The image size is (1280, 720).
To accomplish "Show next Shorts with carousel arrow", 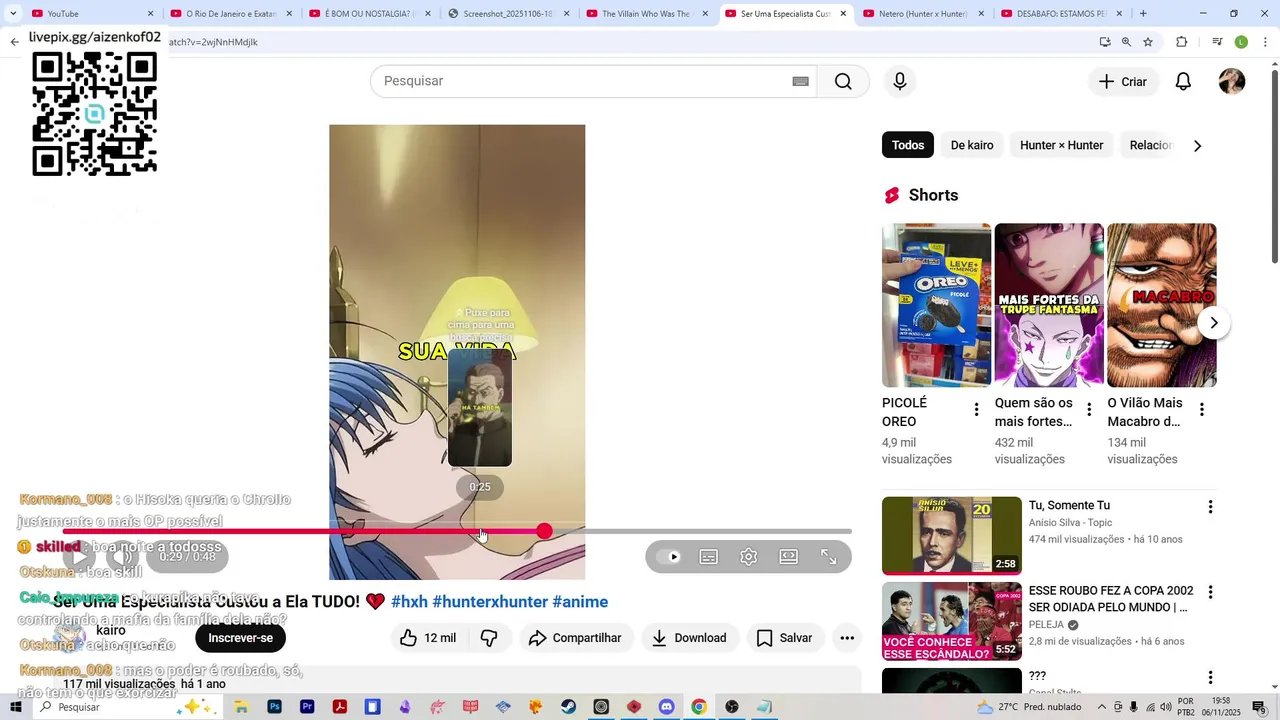I will tap(1213, 323).
